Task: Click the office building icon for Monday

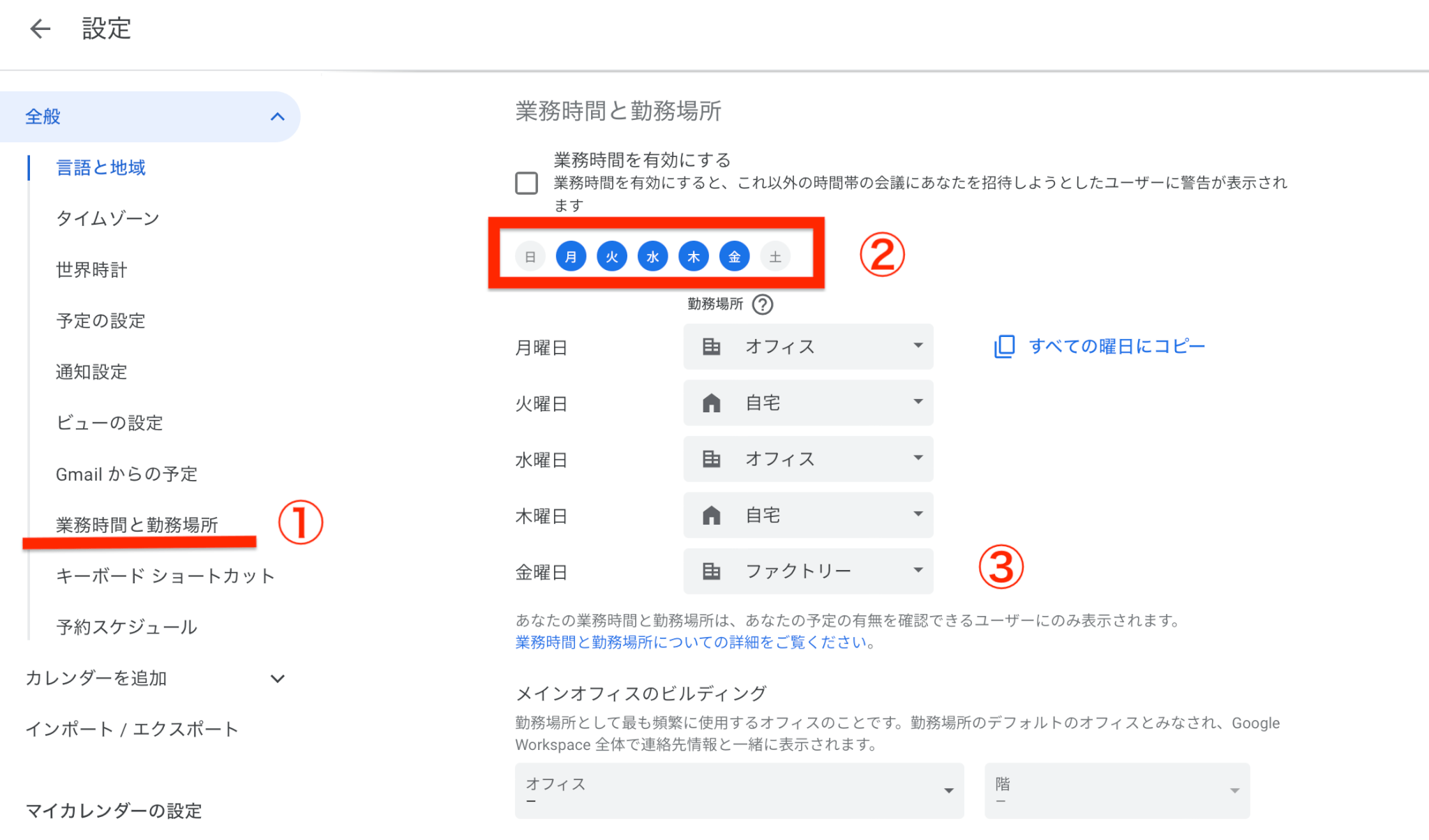Action: point(711,346)
